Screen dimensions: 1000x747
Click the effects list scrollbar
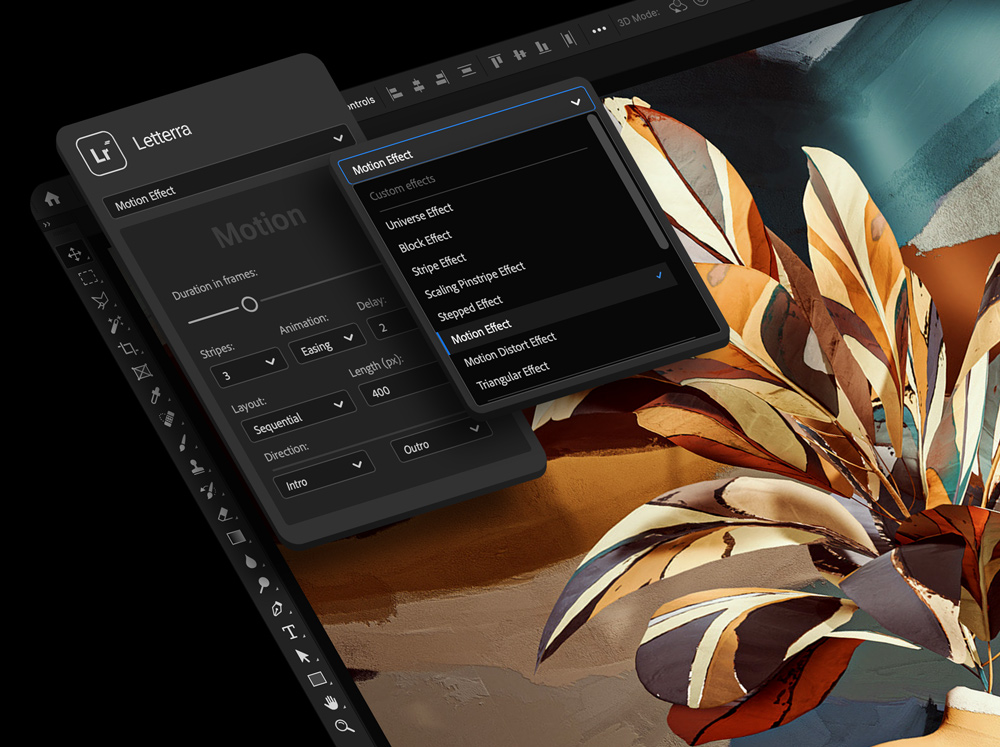coord(628,181)
